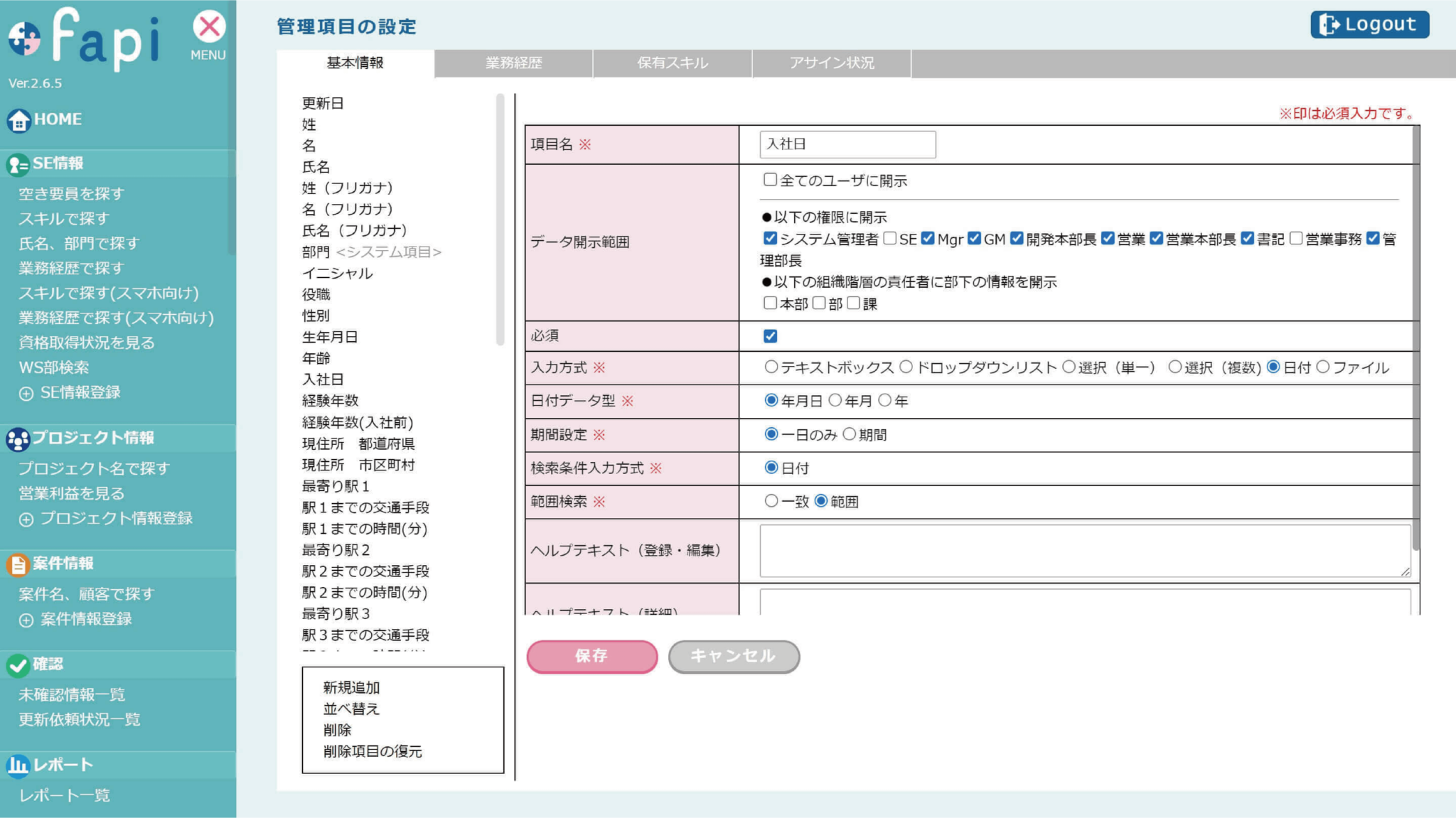Open the アサイン状況 tab

click(831, 63)
